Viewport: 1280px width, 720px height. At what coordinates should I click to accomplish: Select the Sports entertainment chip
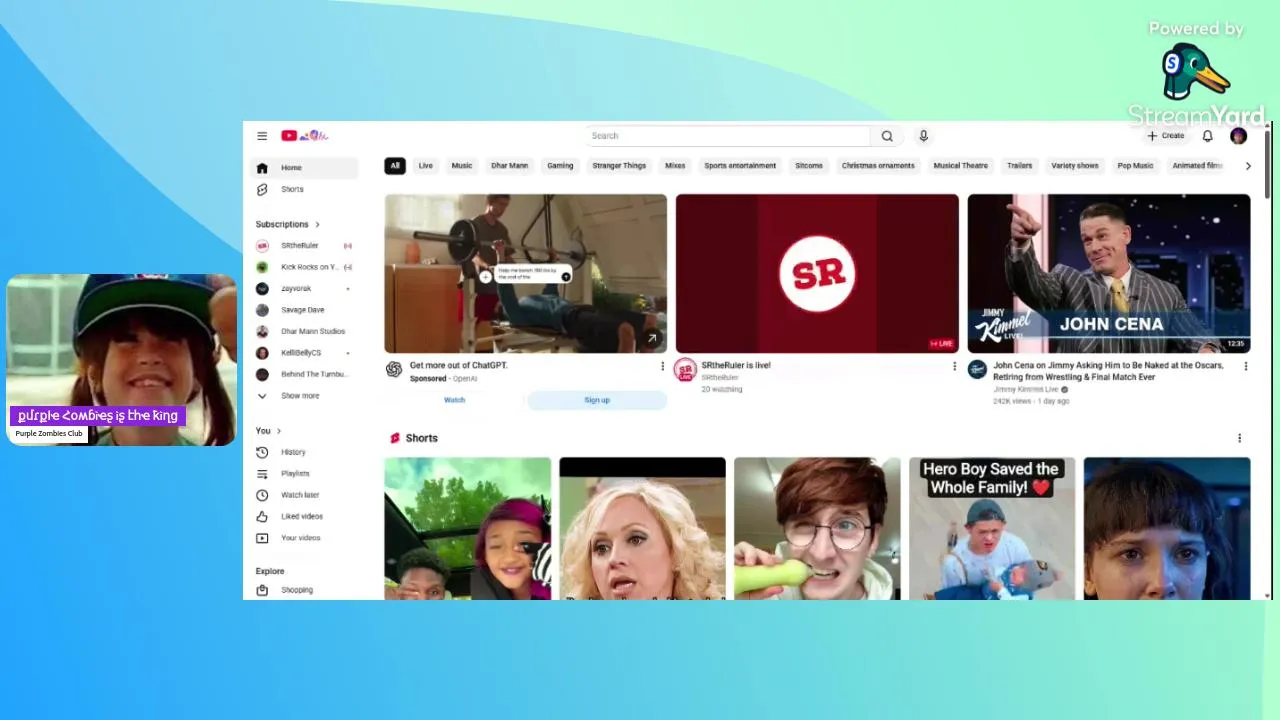point(740,166)
